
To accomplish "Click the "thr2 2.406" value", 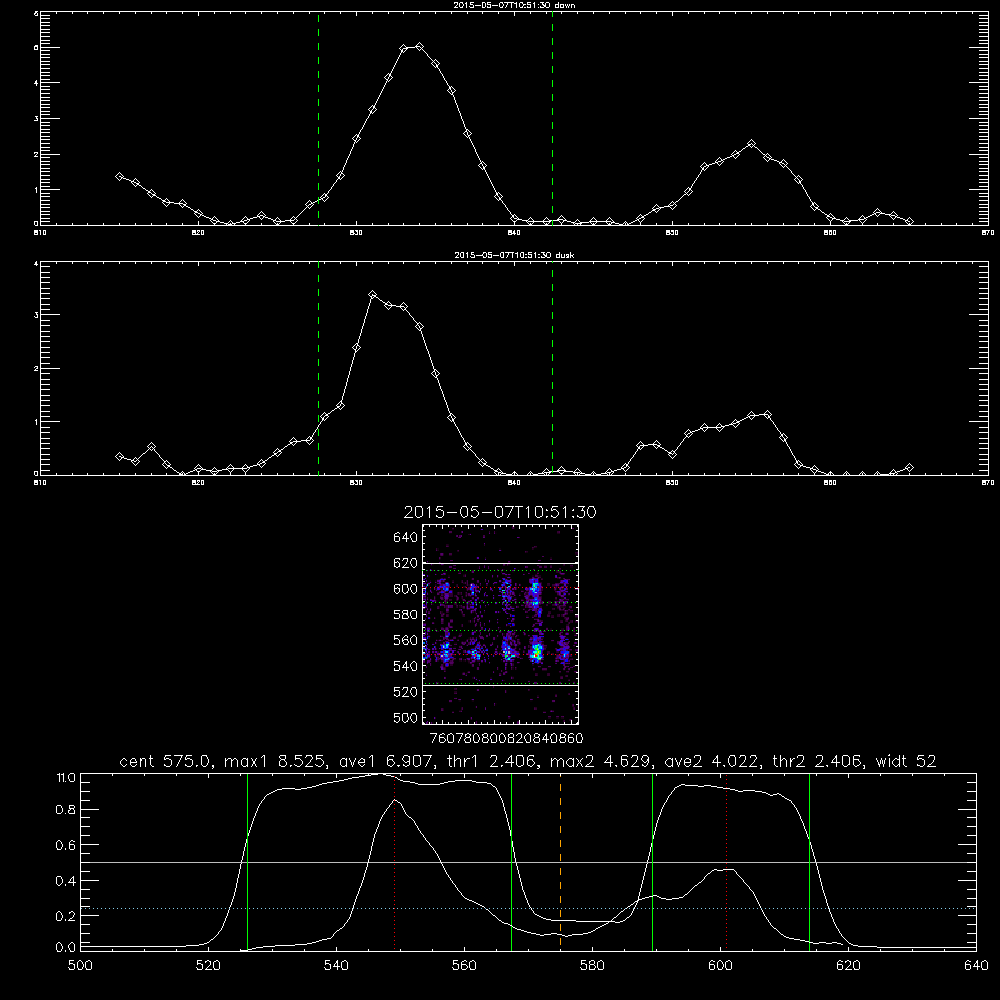I will point(821,761).
